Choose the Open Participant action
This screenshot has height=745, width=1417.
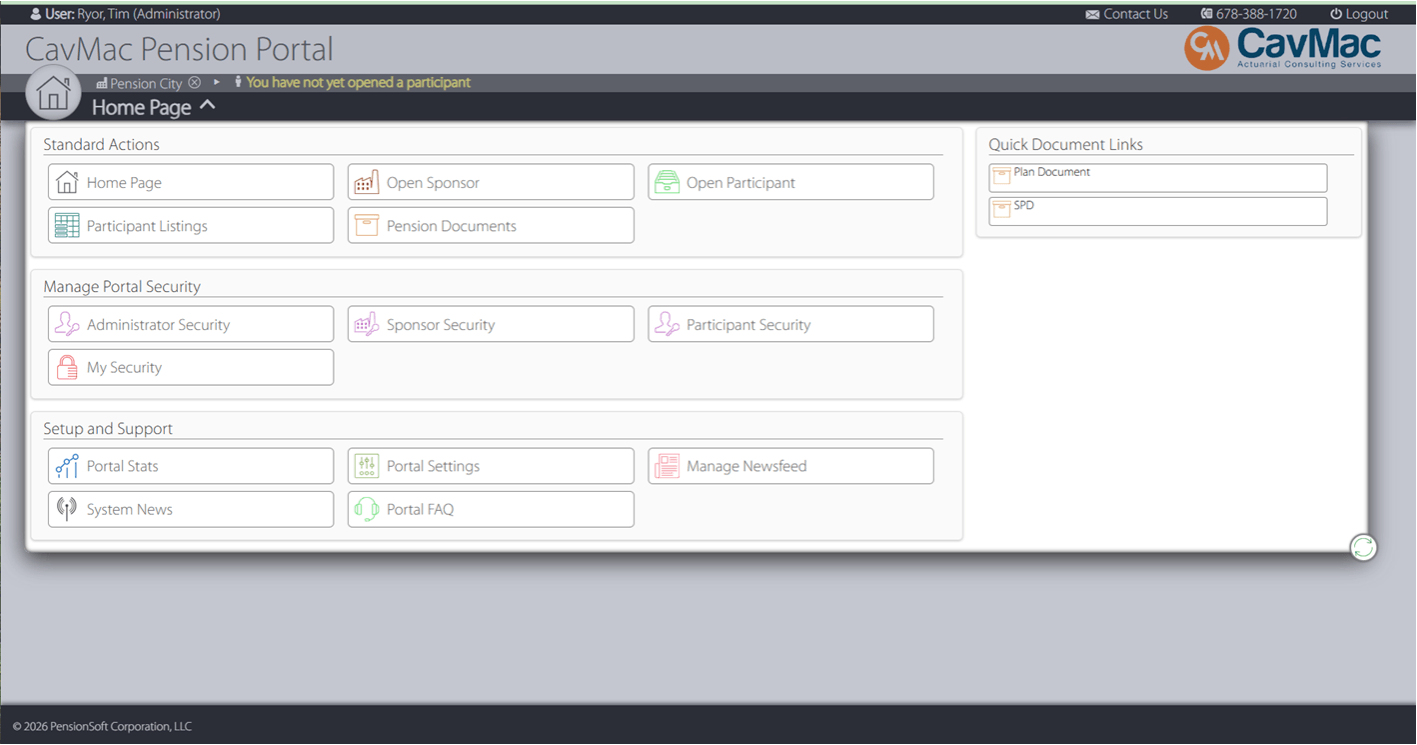[x=791, y=182]
